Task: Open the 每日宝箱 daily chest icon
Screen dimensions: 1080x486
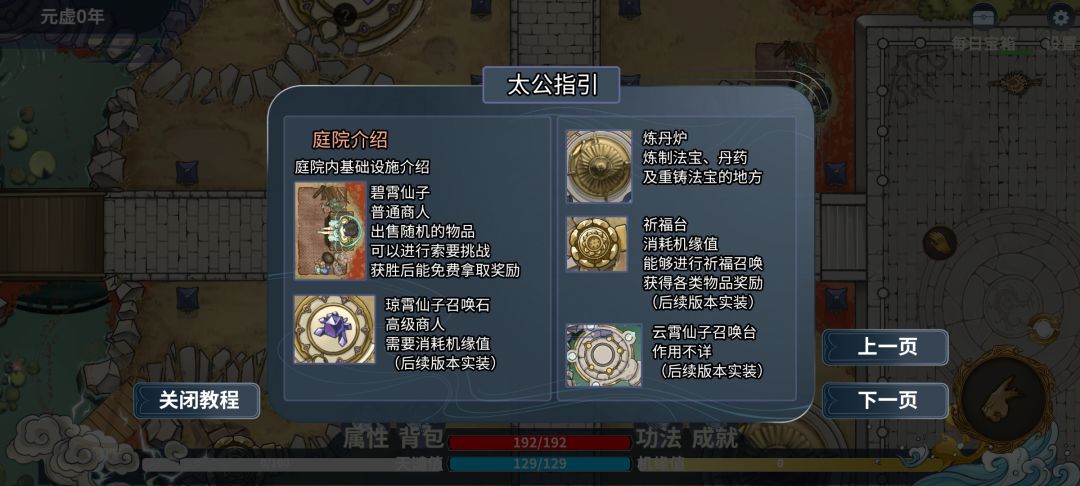Action: pyautogui.click(x=983, y=18)
